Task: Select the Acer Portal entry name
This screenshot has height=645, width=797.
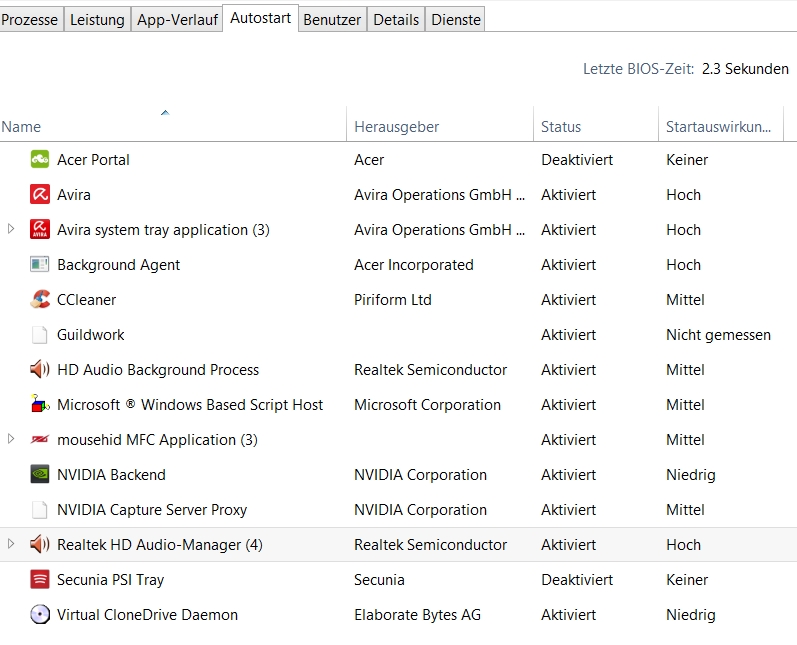Action: [93, 160]
